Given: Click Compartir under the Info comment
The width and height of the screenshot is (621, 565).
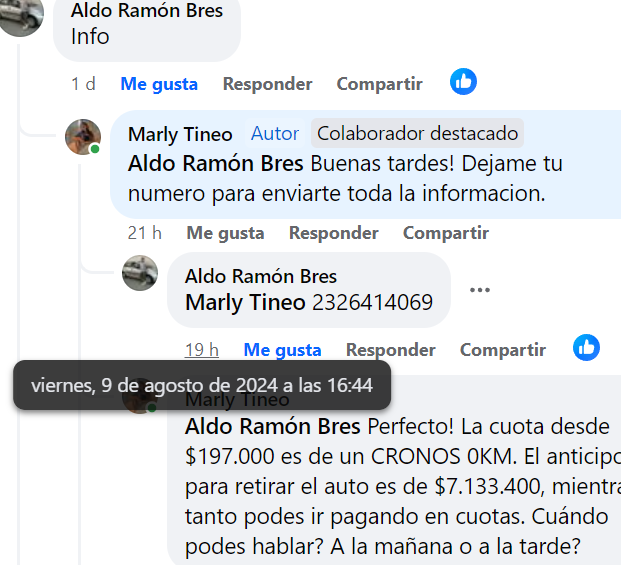Looking at the screenshot, I should click(x=379, y=84).
